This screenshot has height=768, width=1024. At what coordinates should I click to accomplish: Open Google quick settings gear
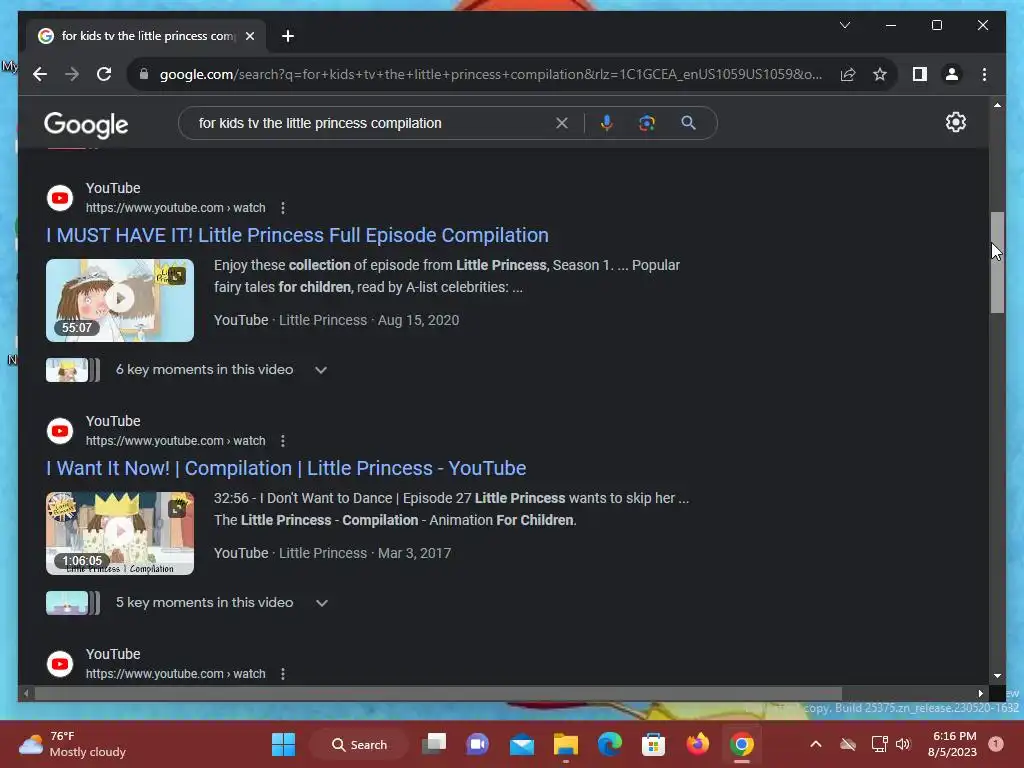tap(955, 122)
